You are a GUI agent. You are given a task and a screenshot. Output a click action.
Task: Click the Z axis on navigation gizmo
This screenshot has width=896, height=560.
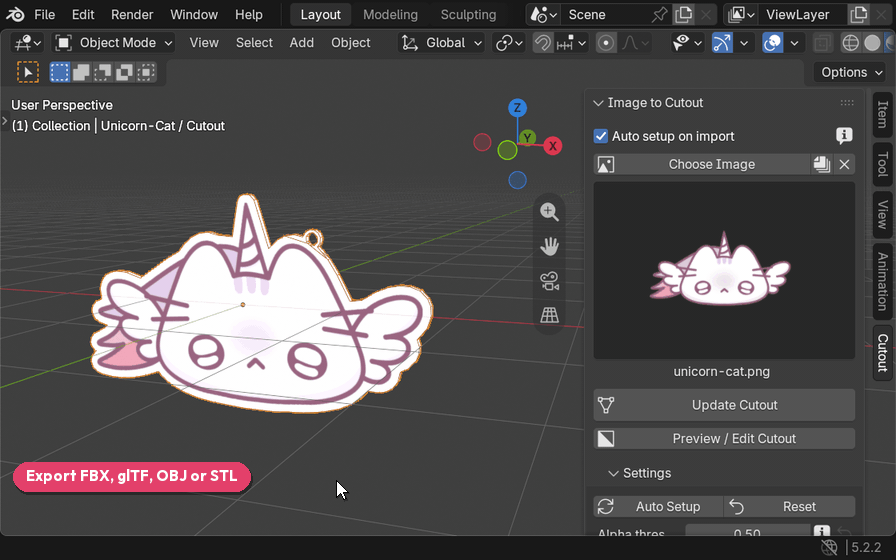[517, 107]
